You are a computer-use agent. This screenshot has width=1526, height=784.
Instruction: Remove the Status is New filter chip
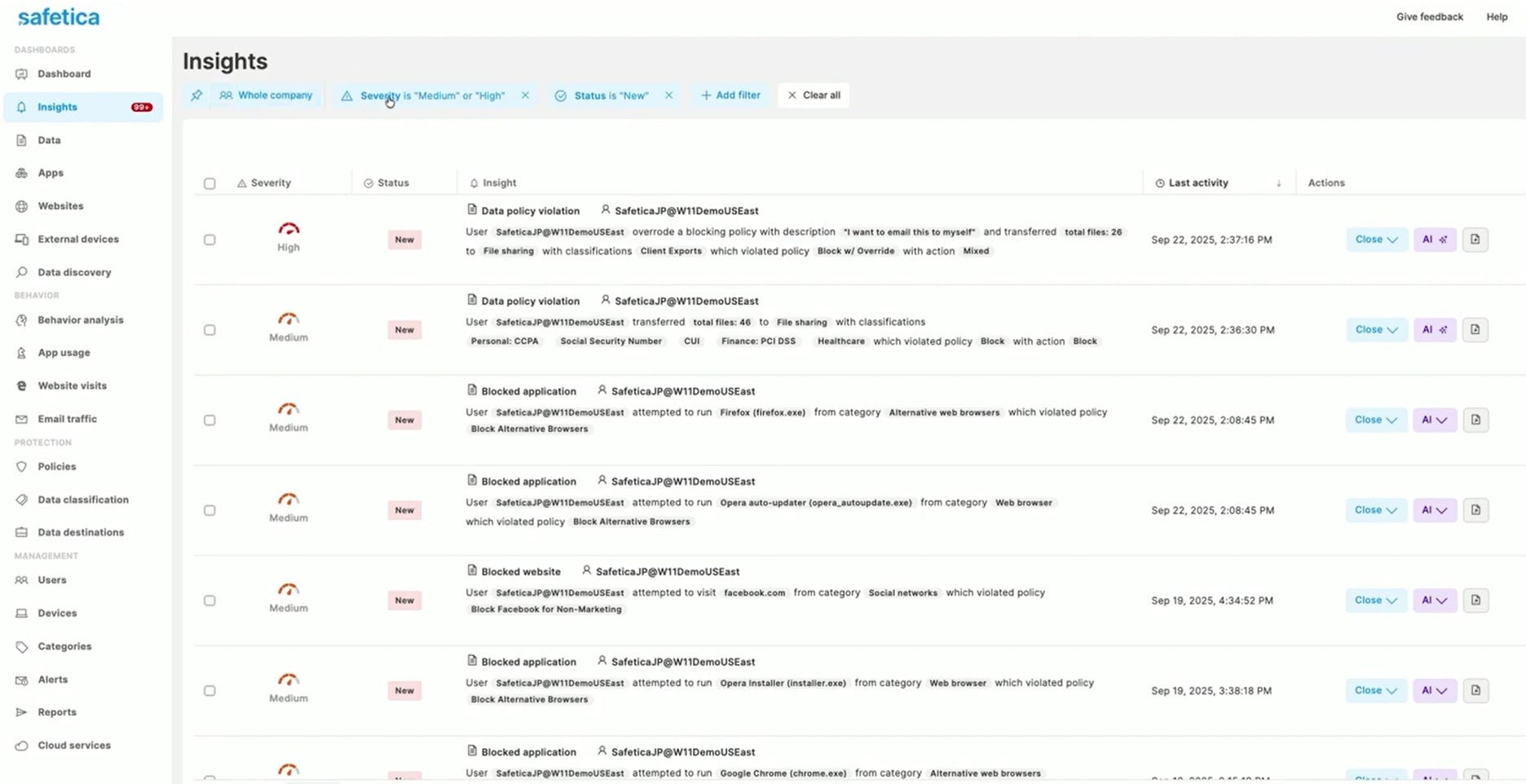[x=668, y=95]
